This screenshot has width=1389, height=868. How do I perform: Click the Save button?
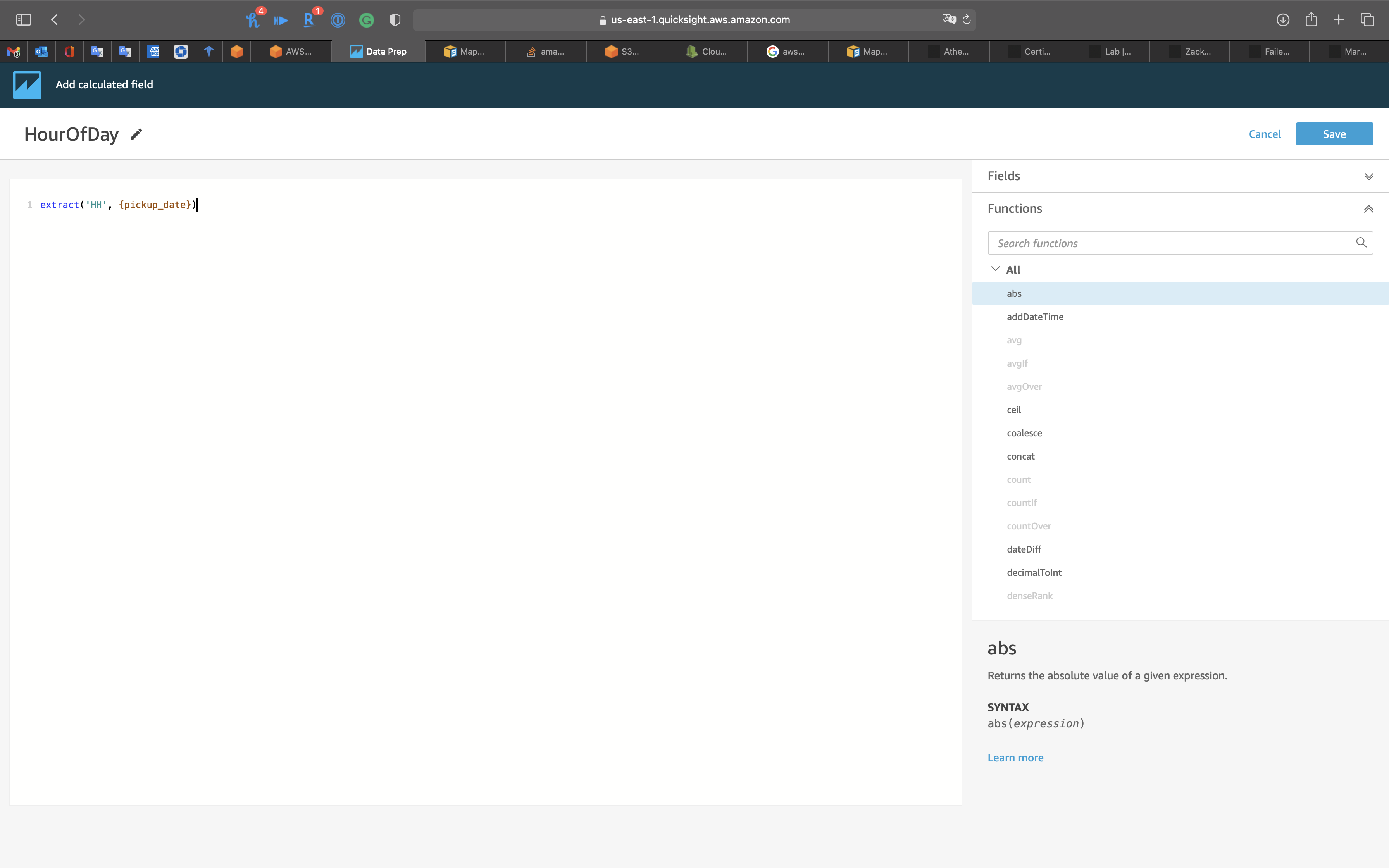[1334, 134]
